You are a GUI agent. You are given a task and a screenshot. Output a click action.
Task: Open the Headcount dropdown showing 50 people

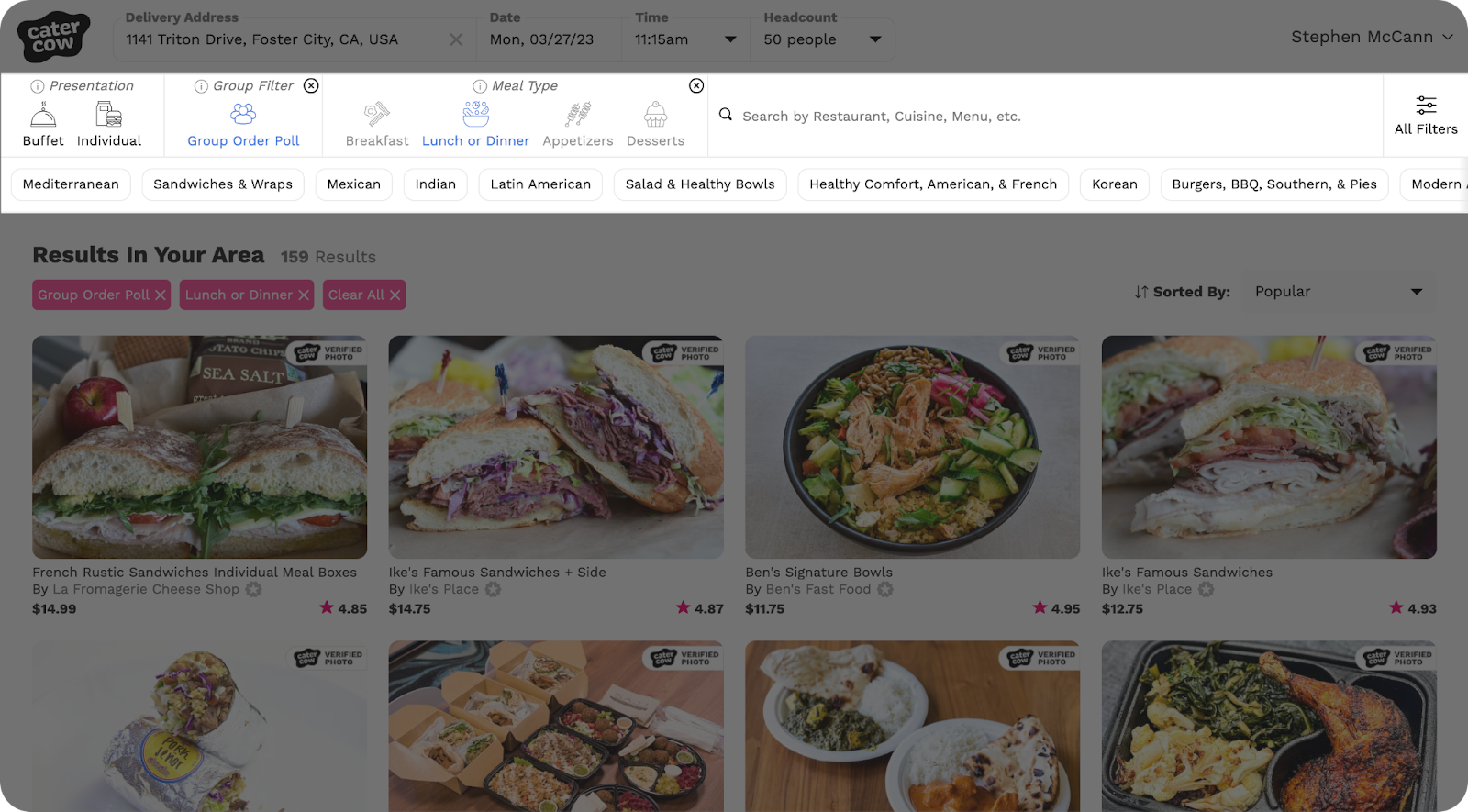823,39
